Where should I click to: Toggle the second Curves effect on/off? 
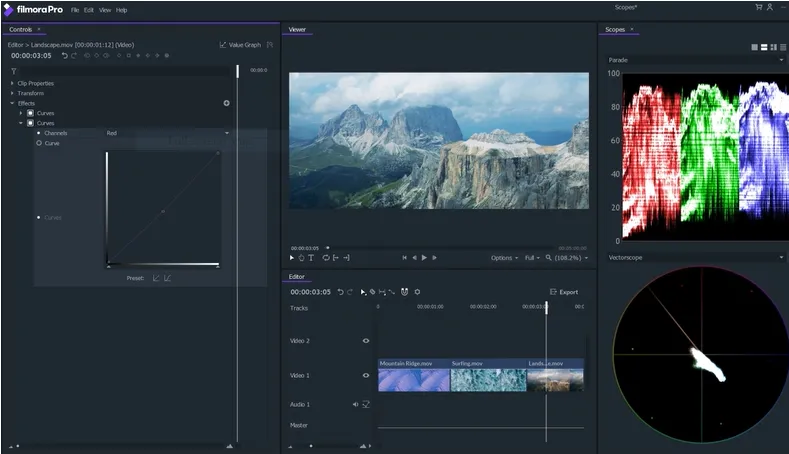[x=30, y=123]
